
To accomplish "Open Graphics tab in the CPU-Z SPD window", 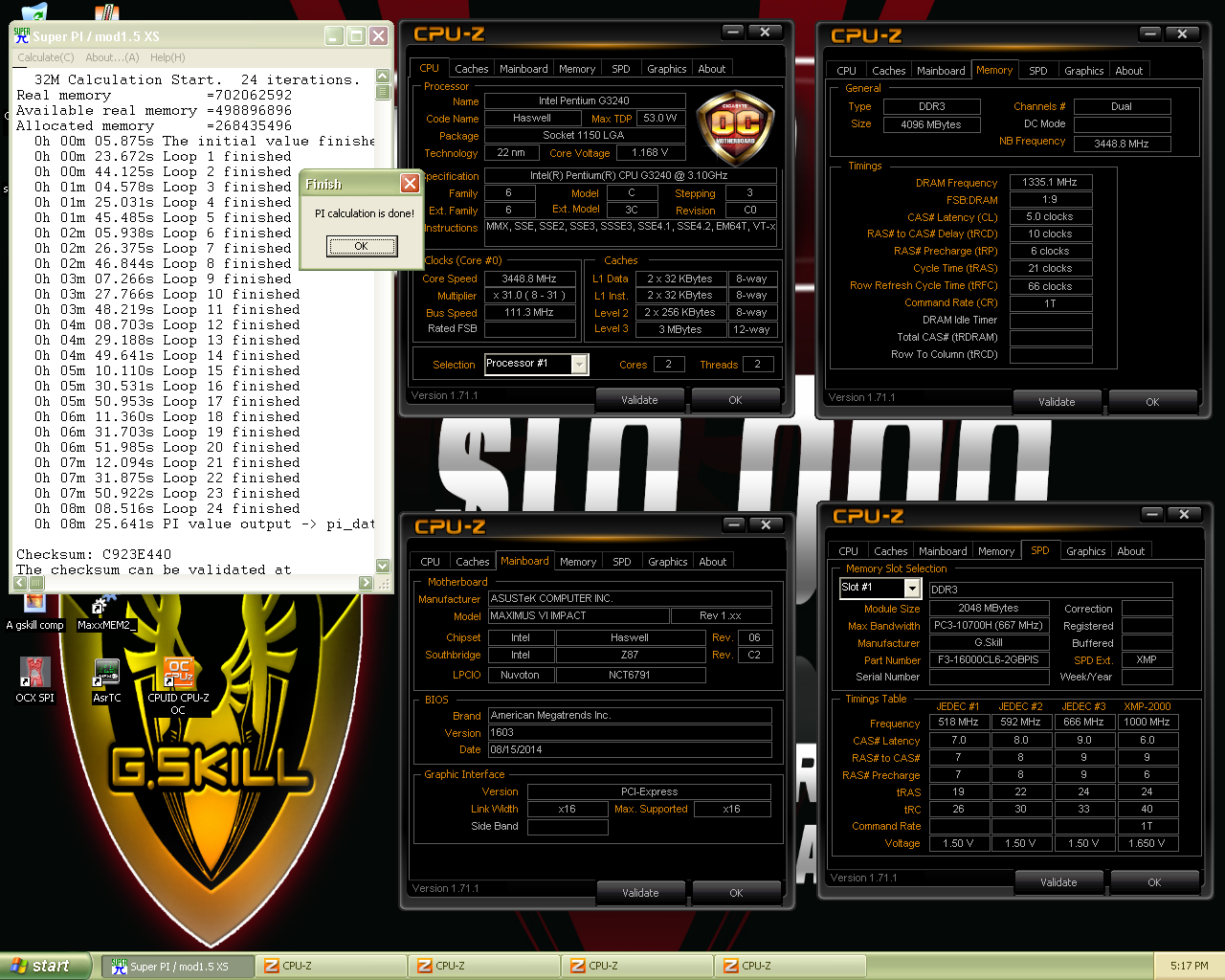I will coord(1085,551).
